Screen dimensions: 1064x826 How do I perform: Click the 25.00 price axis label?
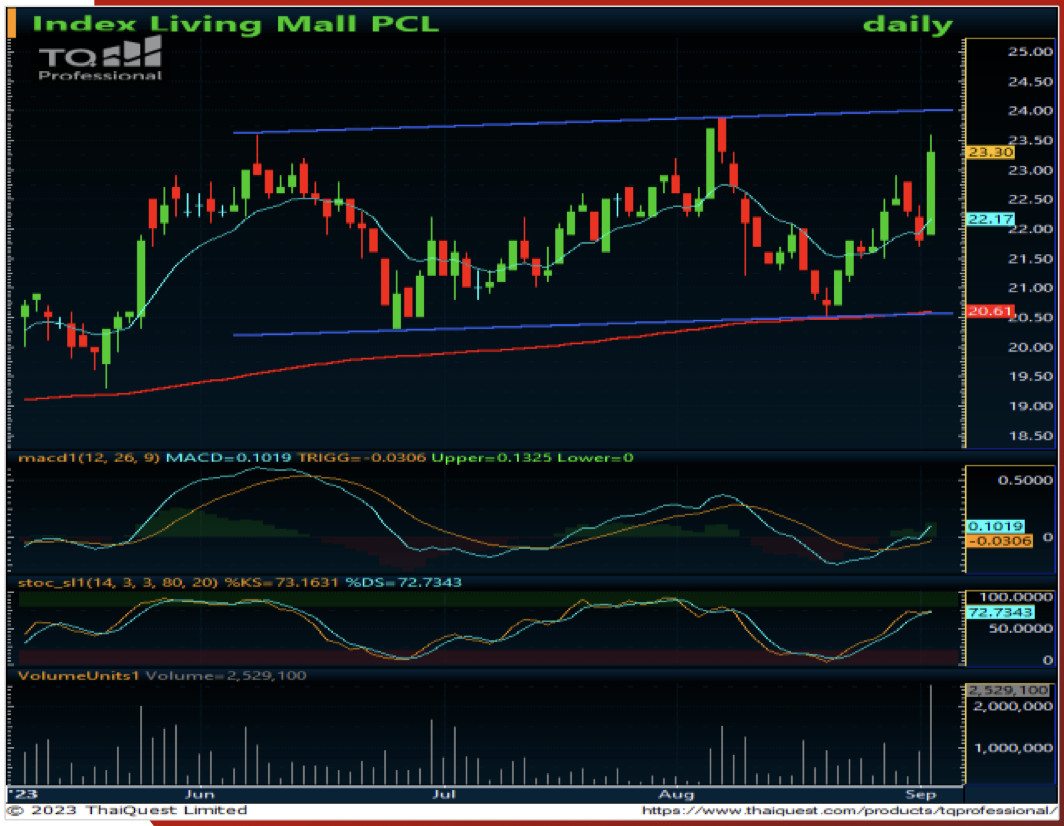click(x=1030, y=52)
